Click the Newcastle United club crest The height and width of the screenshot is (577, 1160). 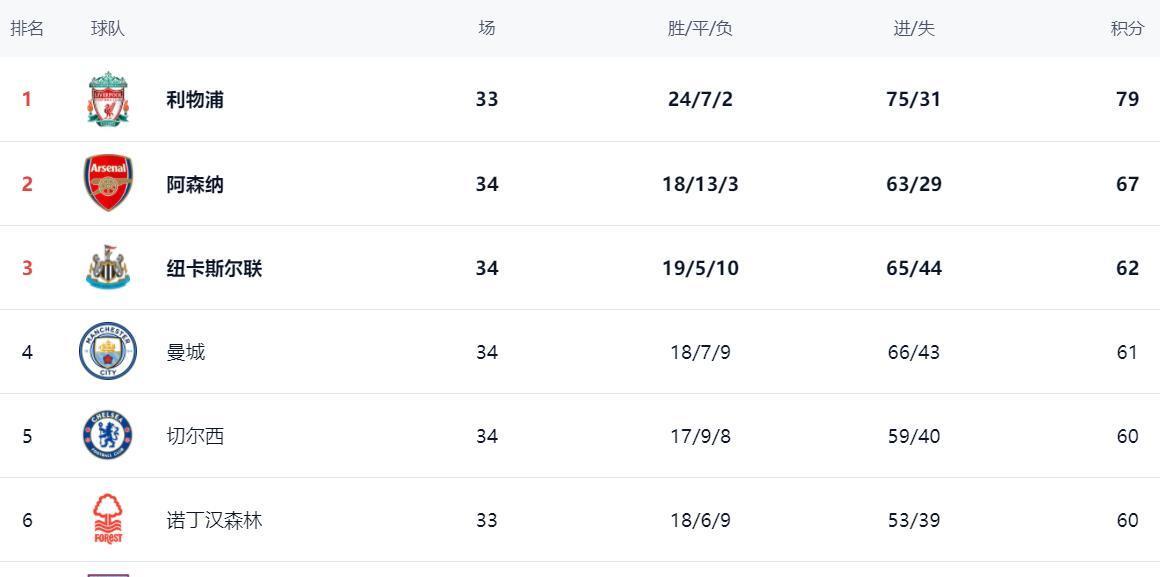[x=107, y=268]
